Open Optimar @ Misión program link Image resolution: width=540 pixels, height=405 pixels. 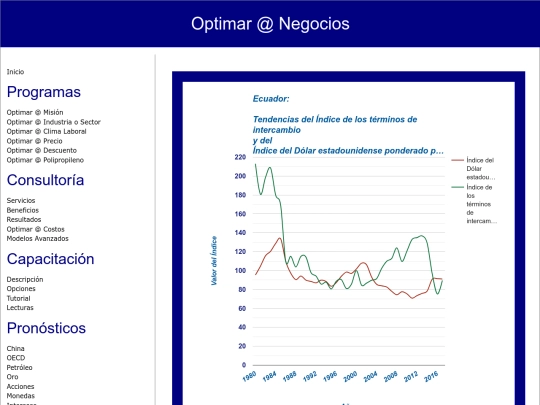pos(35,112)
